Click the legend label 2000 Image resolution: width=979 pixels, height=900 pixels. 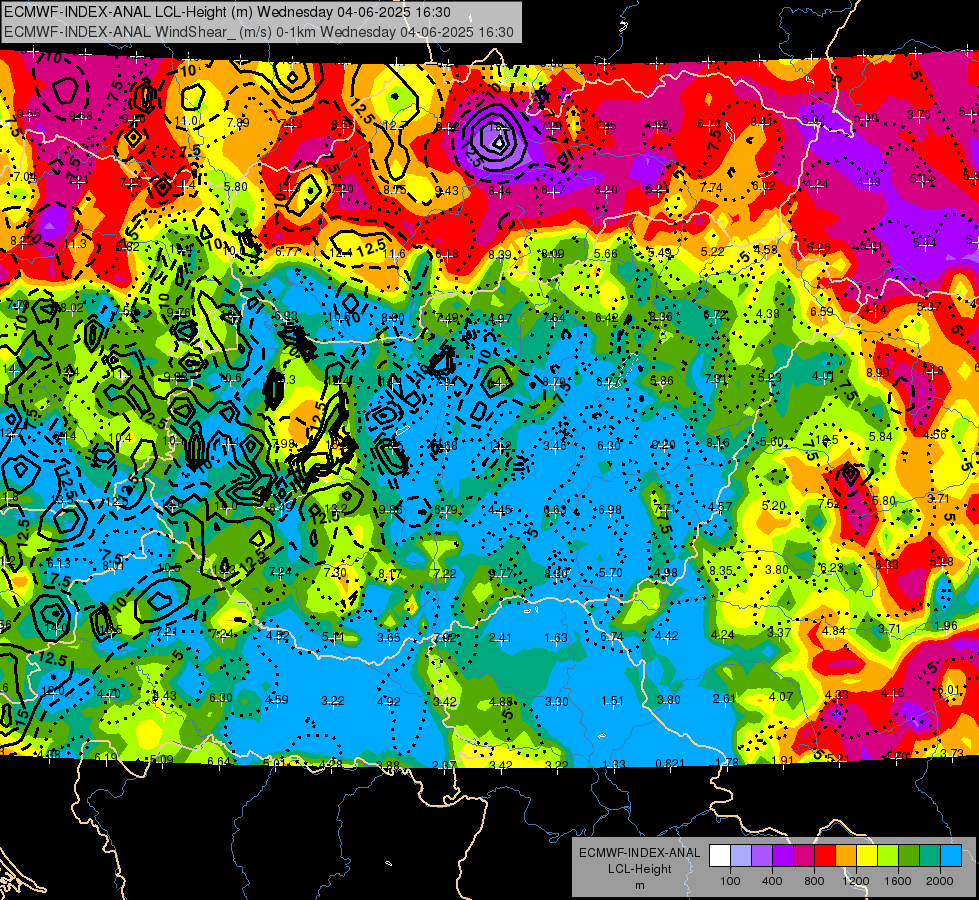click(940, 881)
